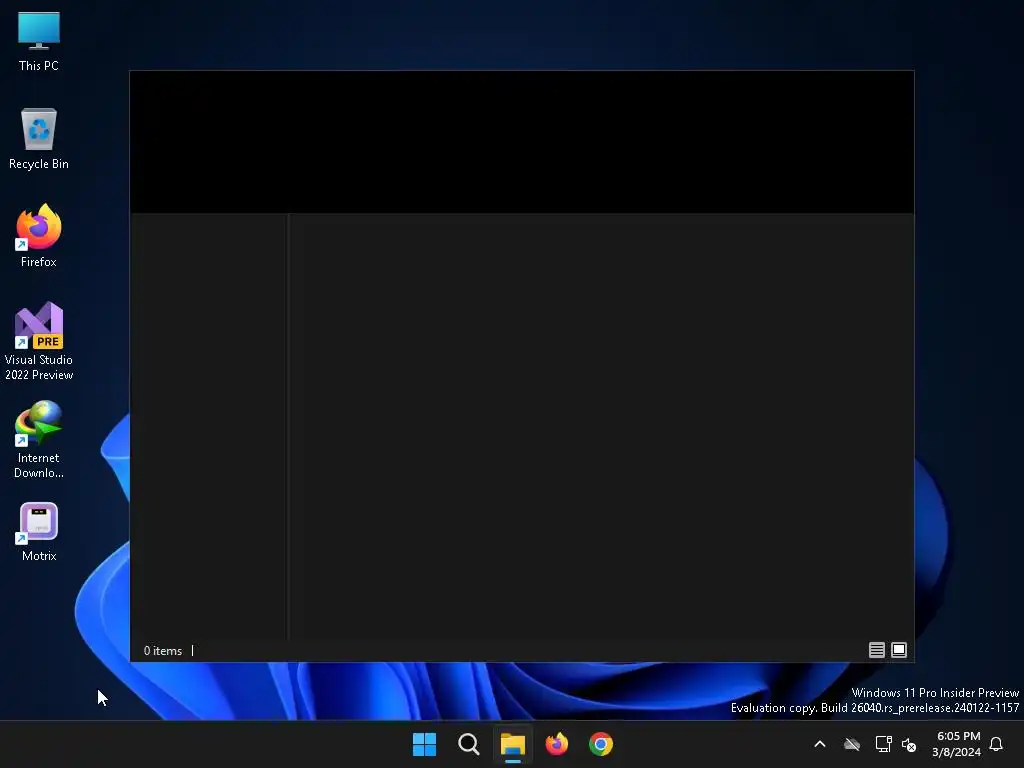Viewport: 1024px width, 768px height.
Task: Click the "0 items" status text
Action: pyautogui.click(x=163, y=650)
